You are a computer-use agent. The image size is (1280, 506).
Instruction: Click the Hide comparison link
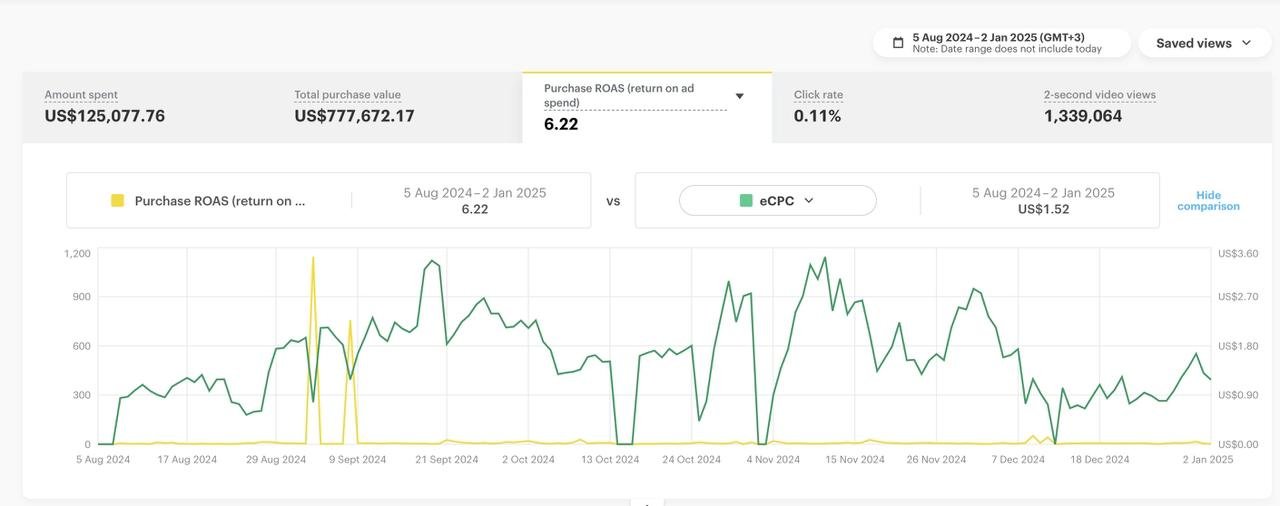pos(1208,201)
